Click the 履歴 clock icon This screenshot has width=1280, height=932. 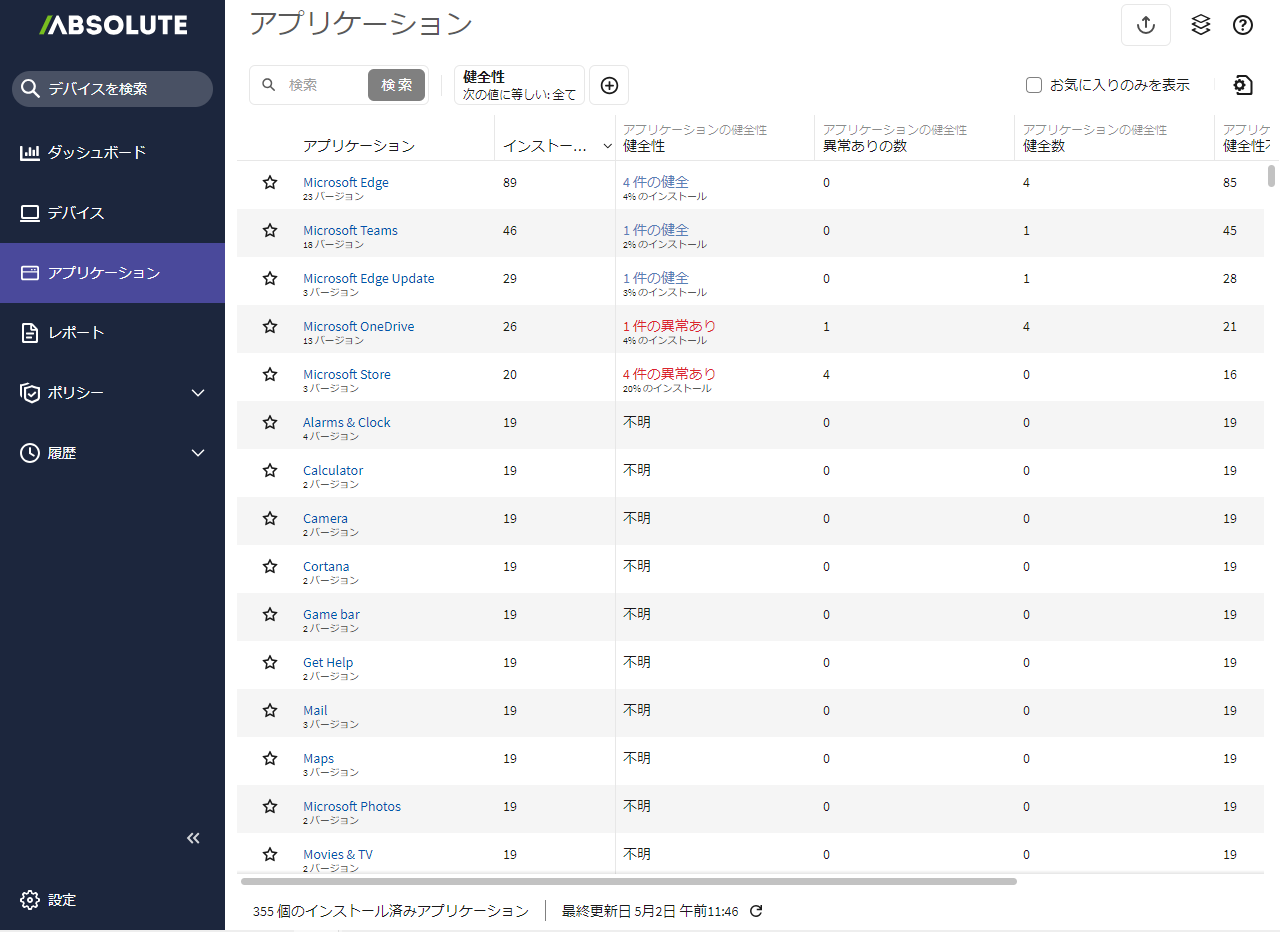click(30, 453)
